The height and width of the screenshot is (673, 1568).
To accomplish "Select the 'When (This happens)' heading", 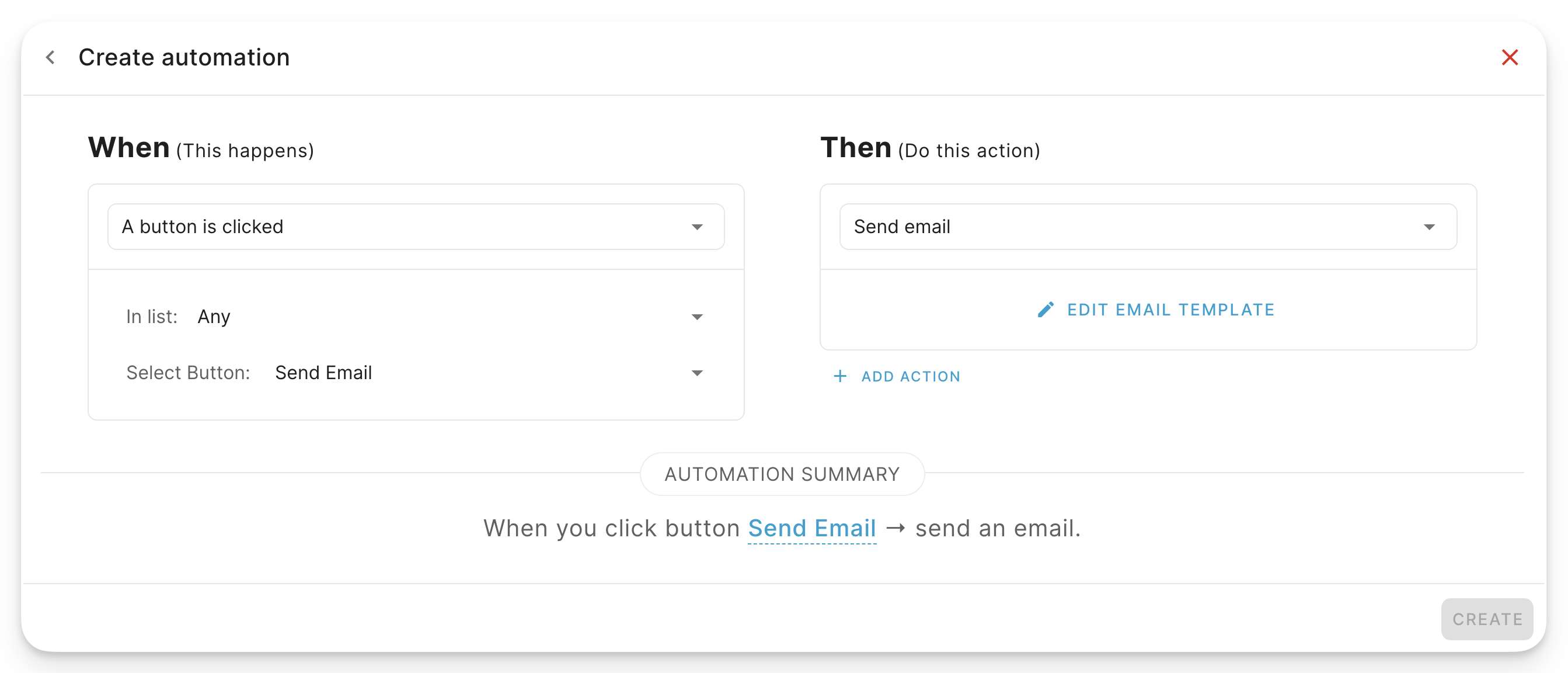I will pyautogui.click(x=201, y=147).
